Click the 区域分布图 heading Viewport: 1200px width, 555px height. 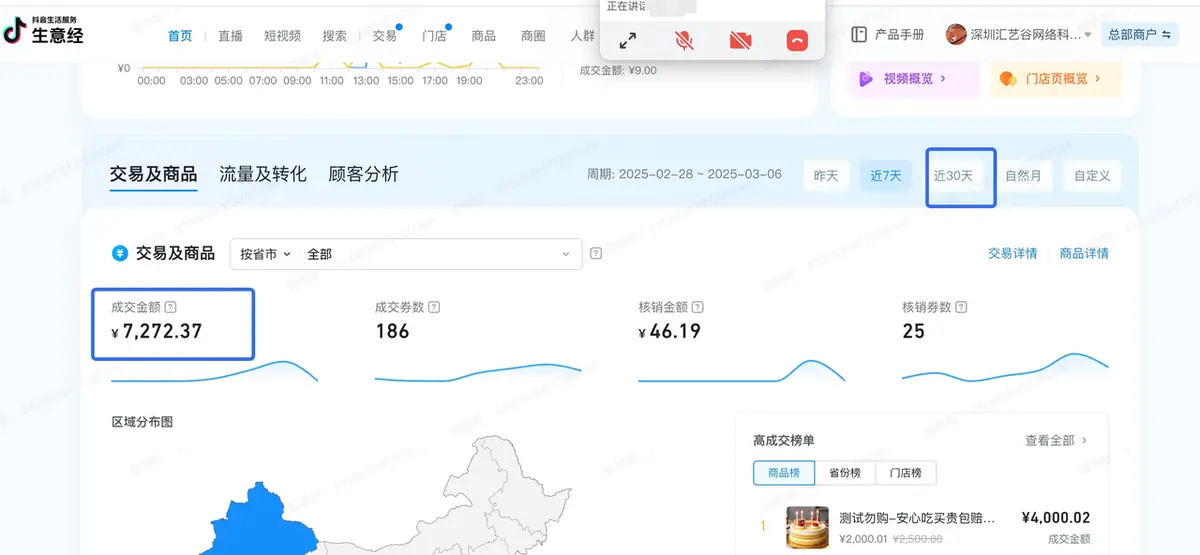(142, 422)
